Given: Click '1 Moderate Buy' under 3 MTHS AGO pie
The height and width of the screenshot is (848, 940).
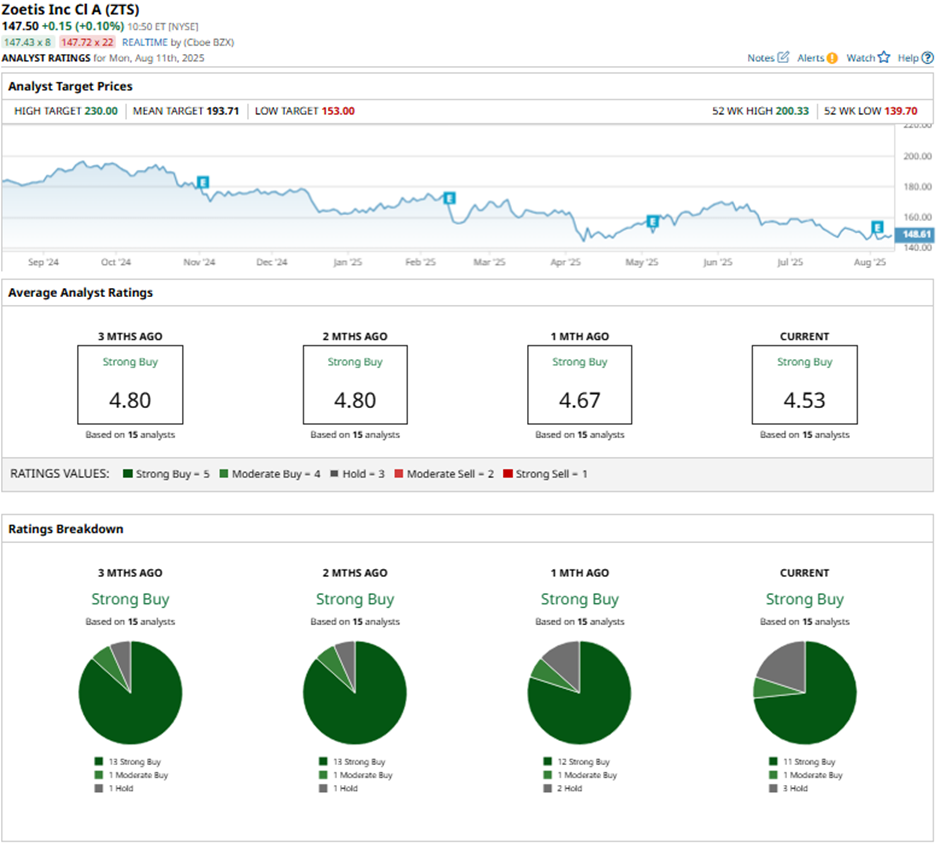Looking at the screenshot, I should coord(138,775).
